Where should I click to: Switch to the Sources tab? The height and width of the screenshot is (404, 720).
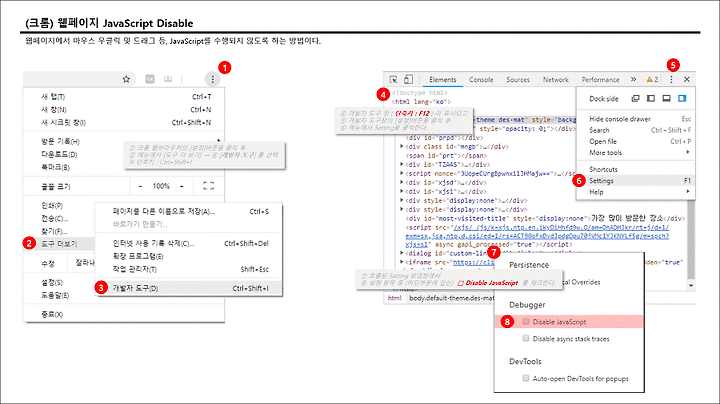(x=518, y=79)
